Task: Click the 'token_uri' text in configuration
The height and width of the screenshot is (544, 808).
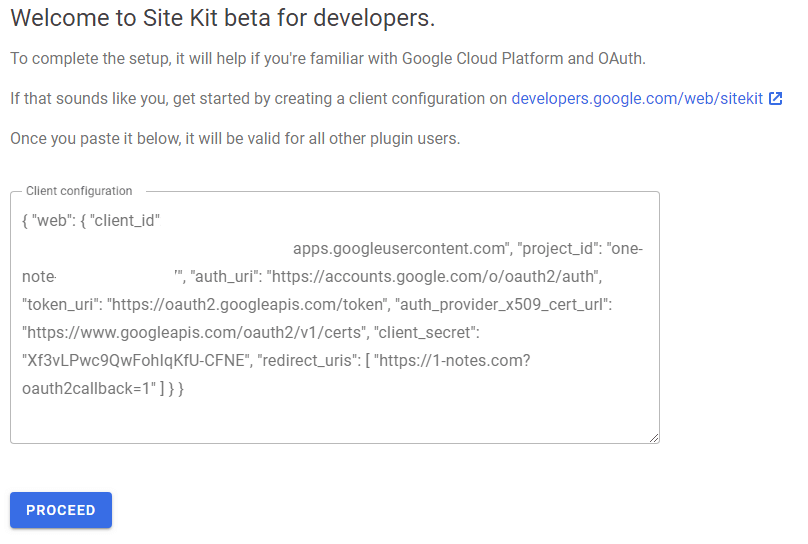Action: [60, 305]
